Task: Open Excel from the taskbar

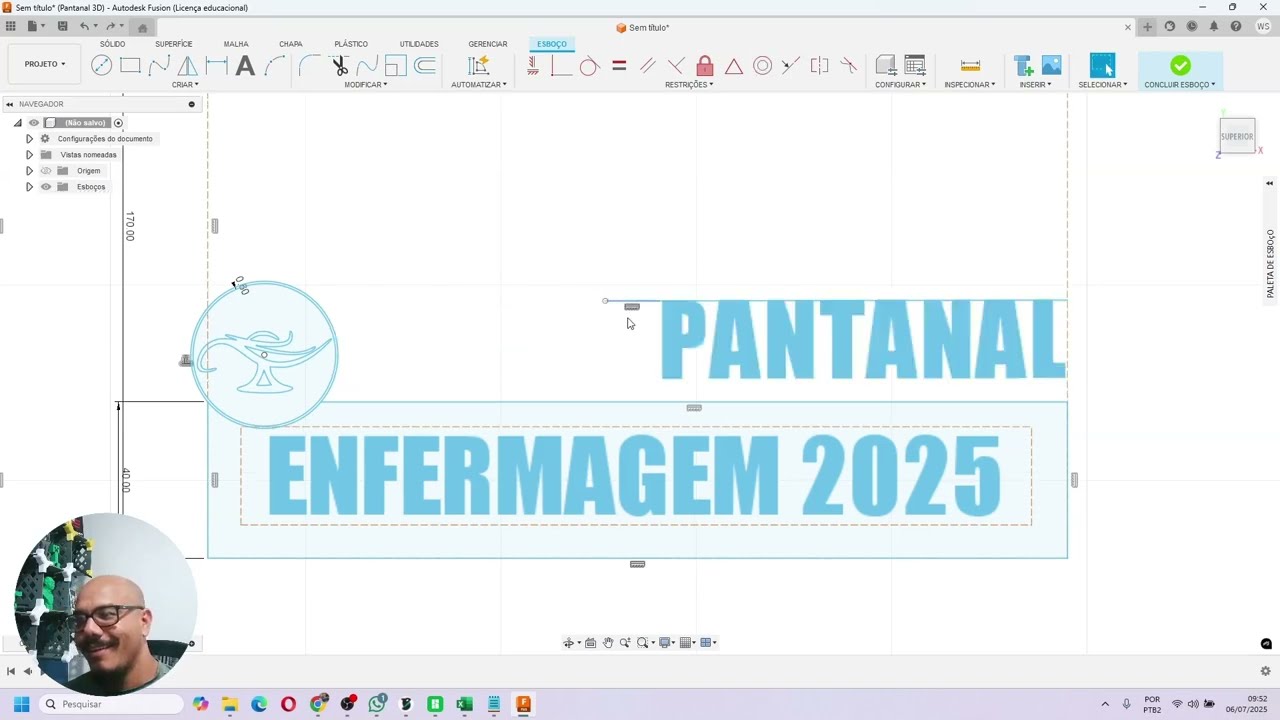Action: (464, 704)
